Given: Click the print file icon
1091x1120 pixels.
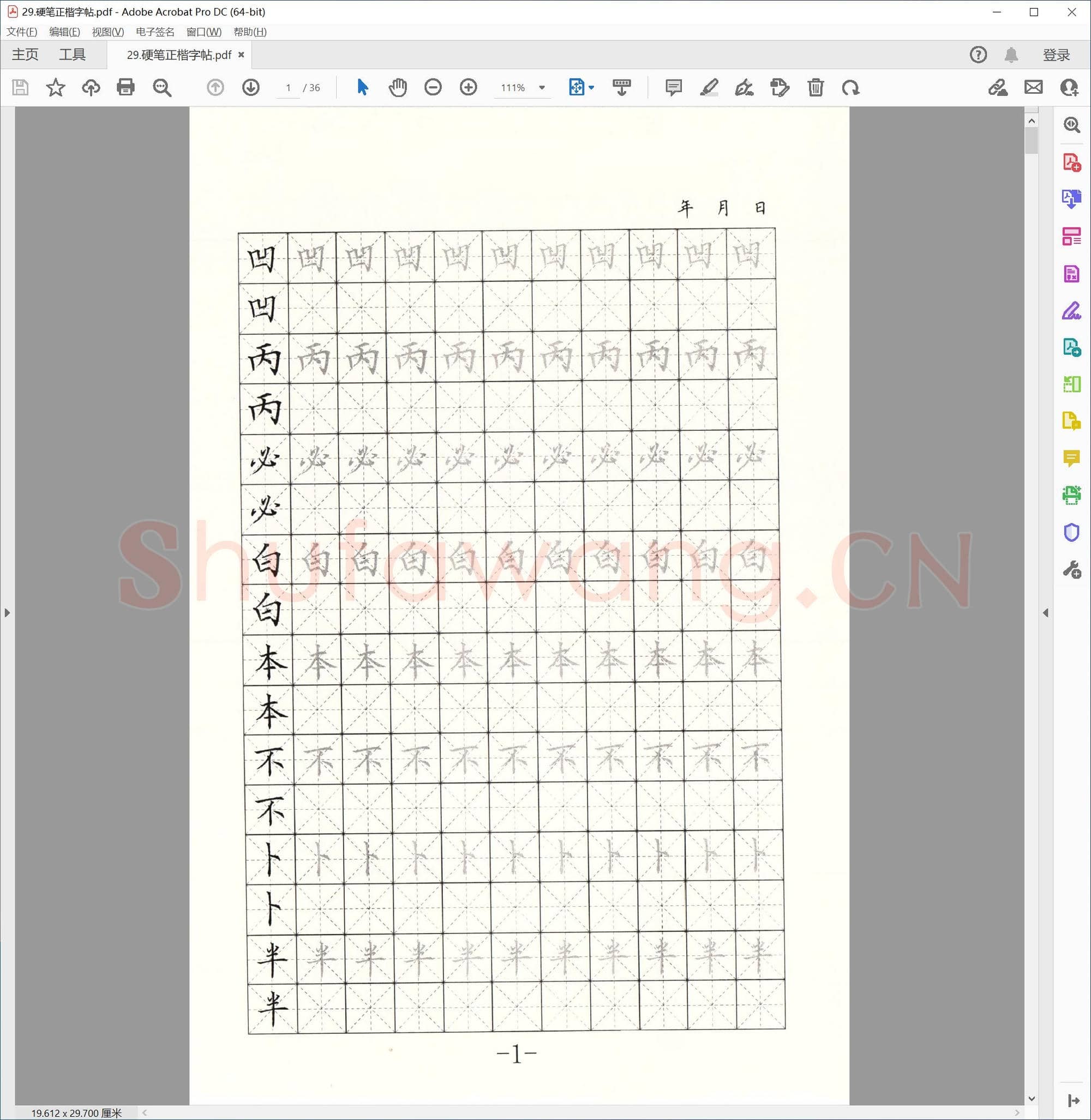Looking at the screenshot, I should [125, 88].
